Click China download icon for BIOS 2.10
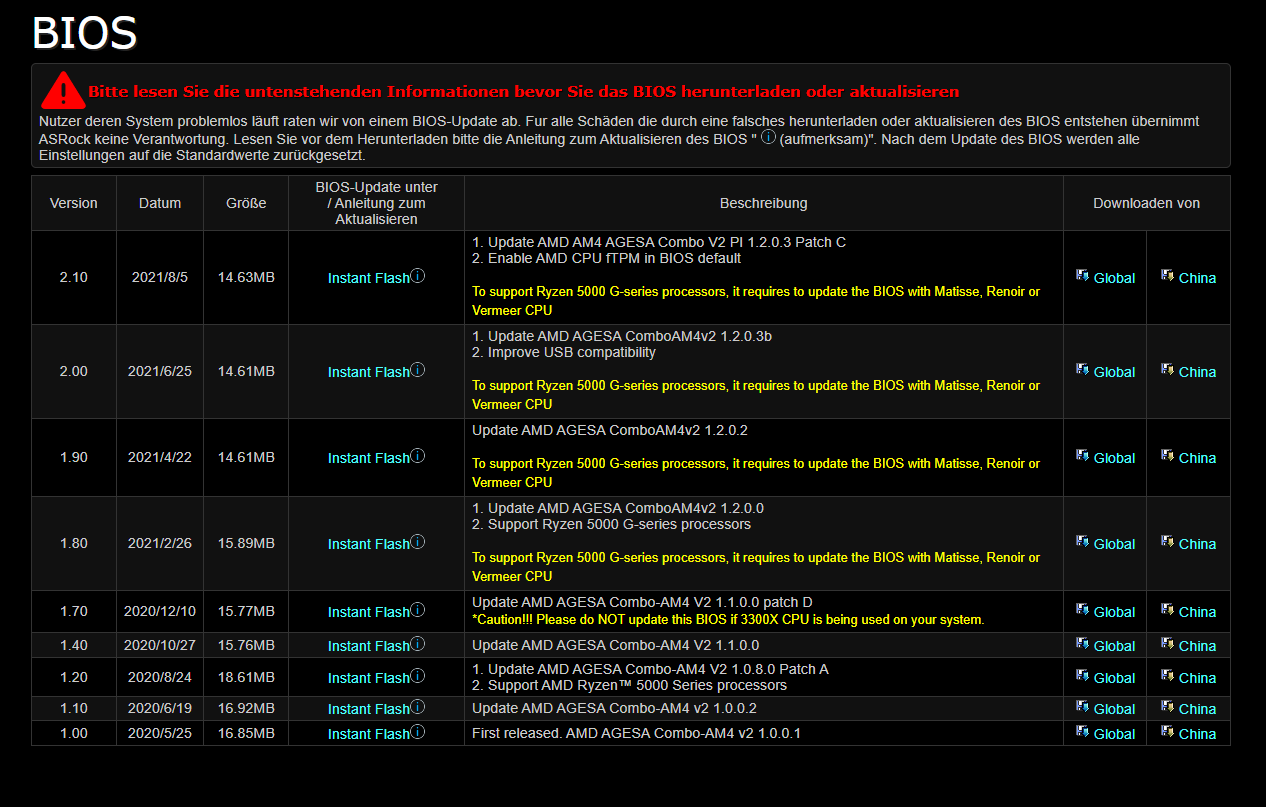Viewport: 1266px width, 807px height. point(1167,275)
